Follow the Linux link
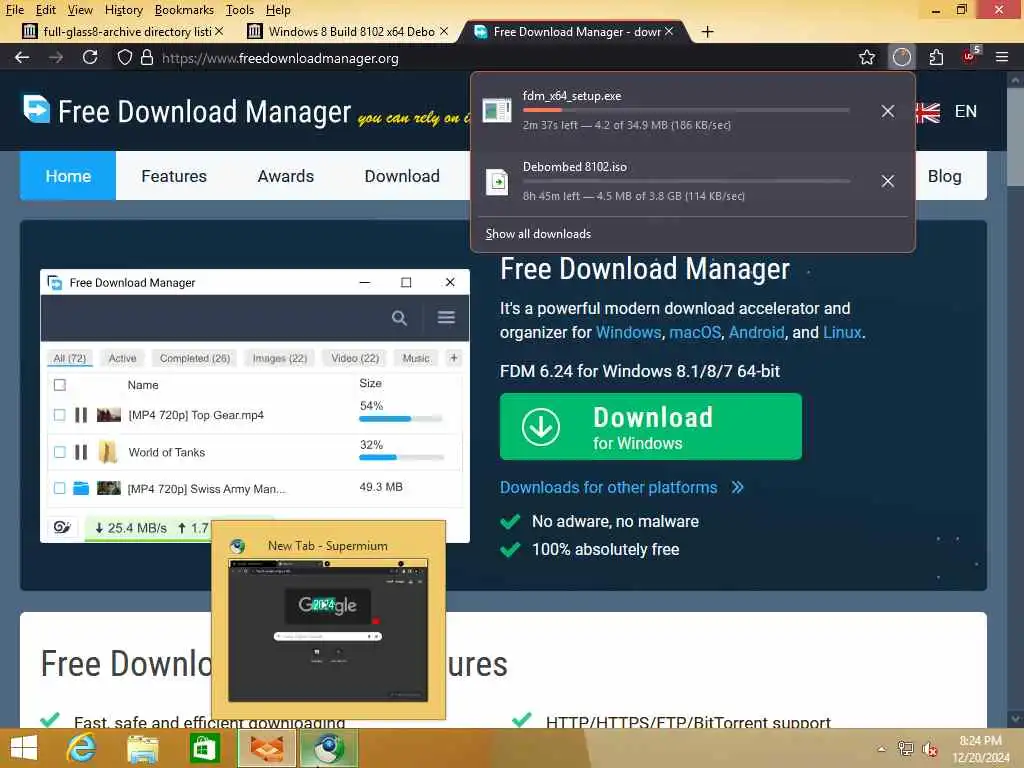 (x=842, y=332)
